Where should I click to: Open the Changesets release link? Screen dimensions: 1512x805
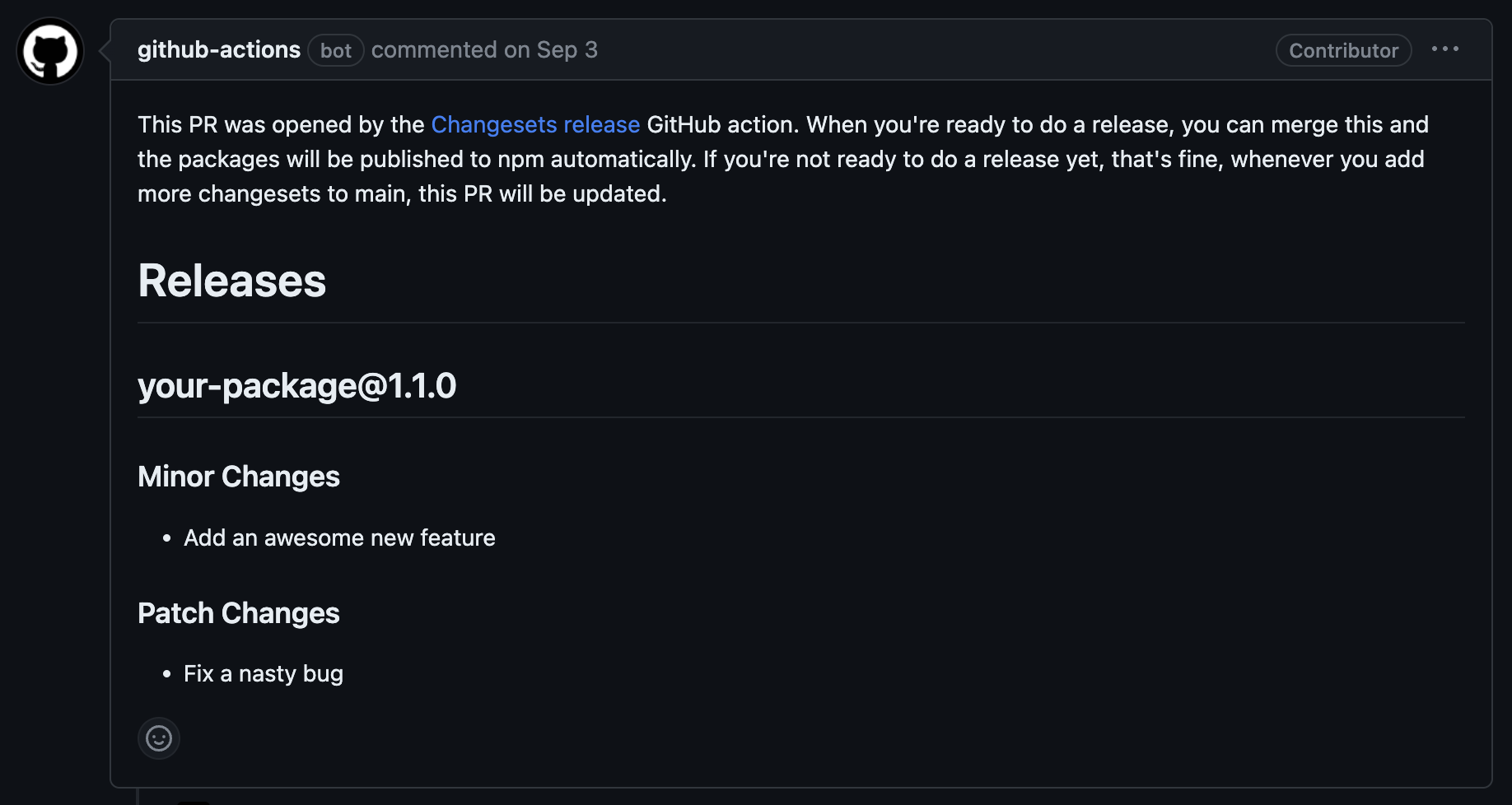click(535, 124)
